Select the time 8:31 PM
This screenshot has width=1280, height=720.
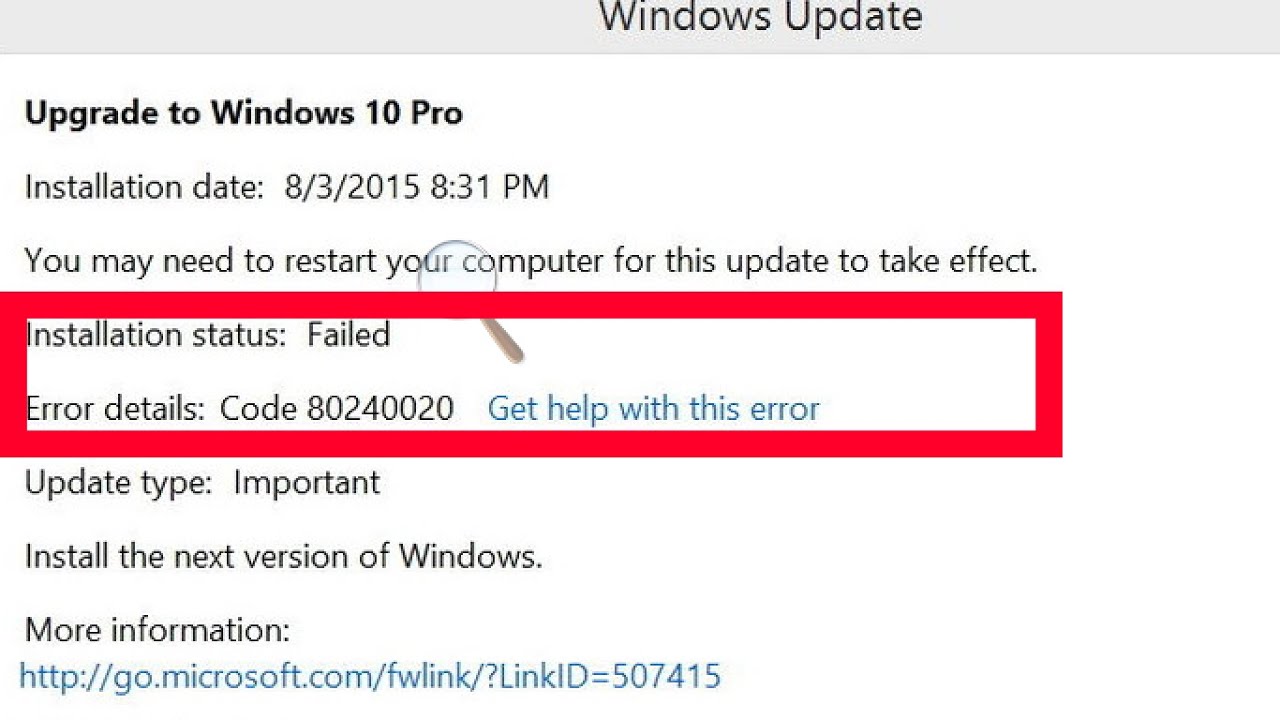pyautogui.click(x=489, y=187)
